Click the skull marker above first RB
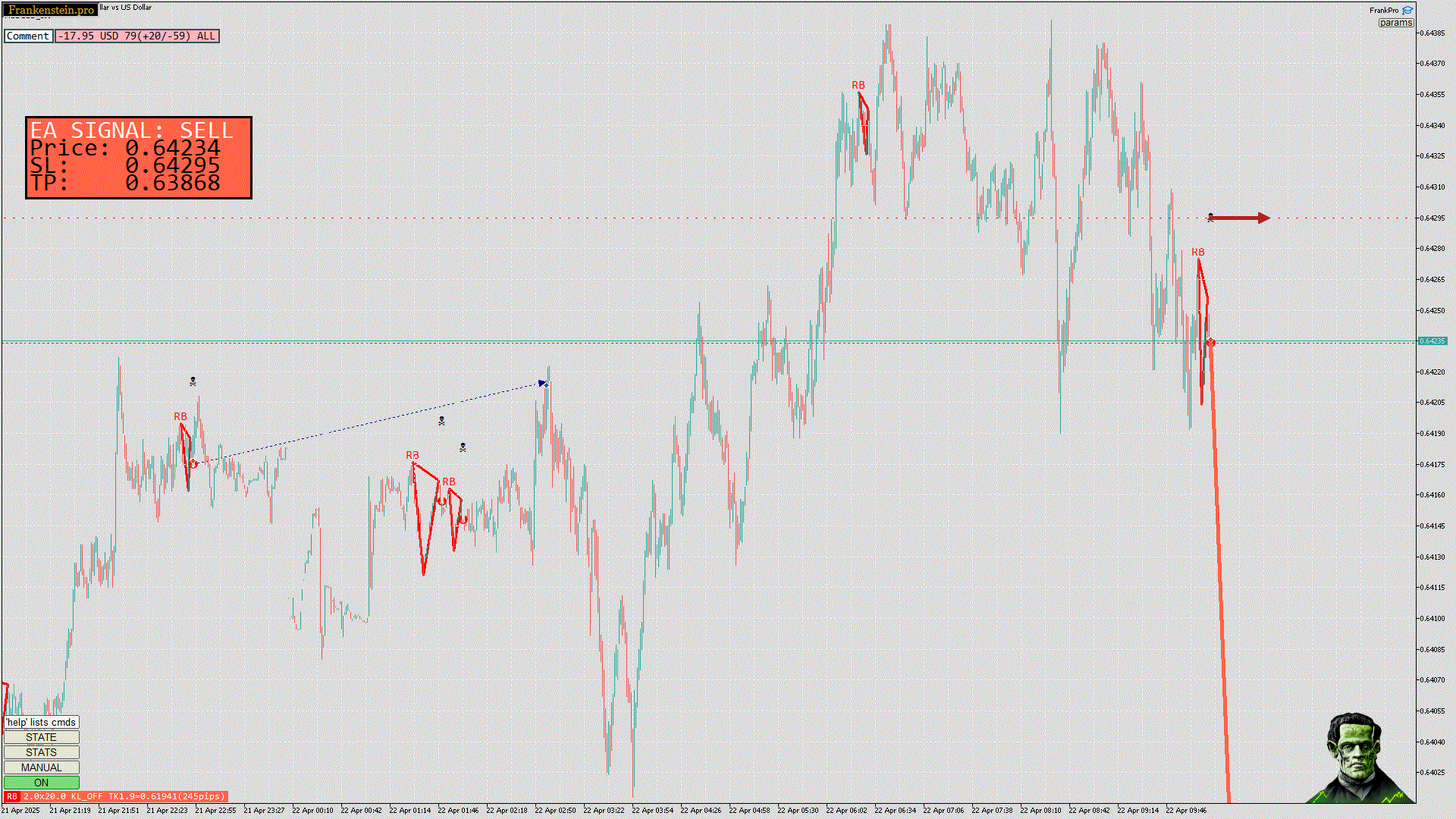1456x819 pixels. 193,381
